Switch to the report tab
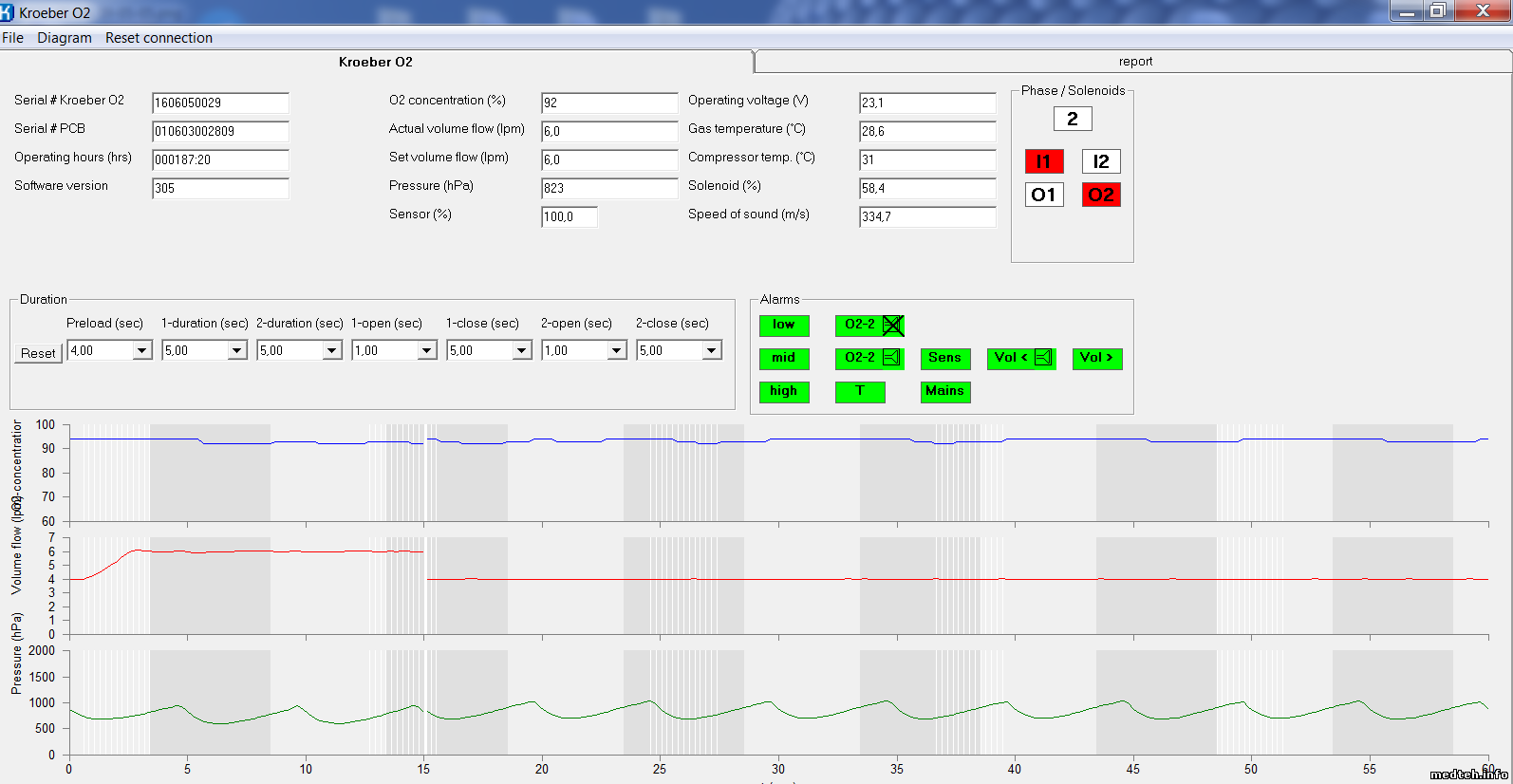 1134,62
